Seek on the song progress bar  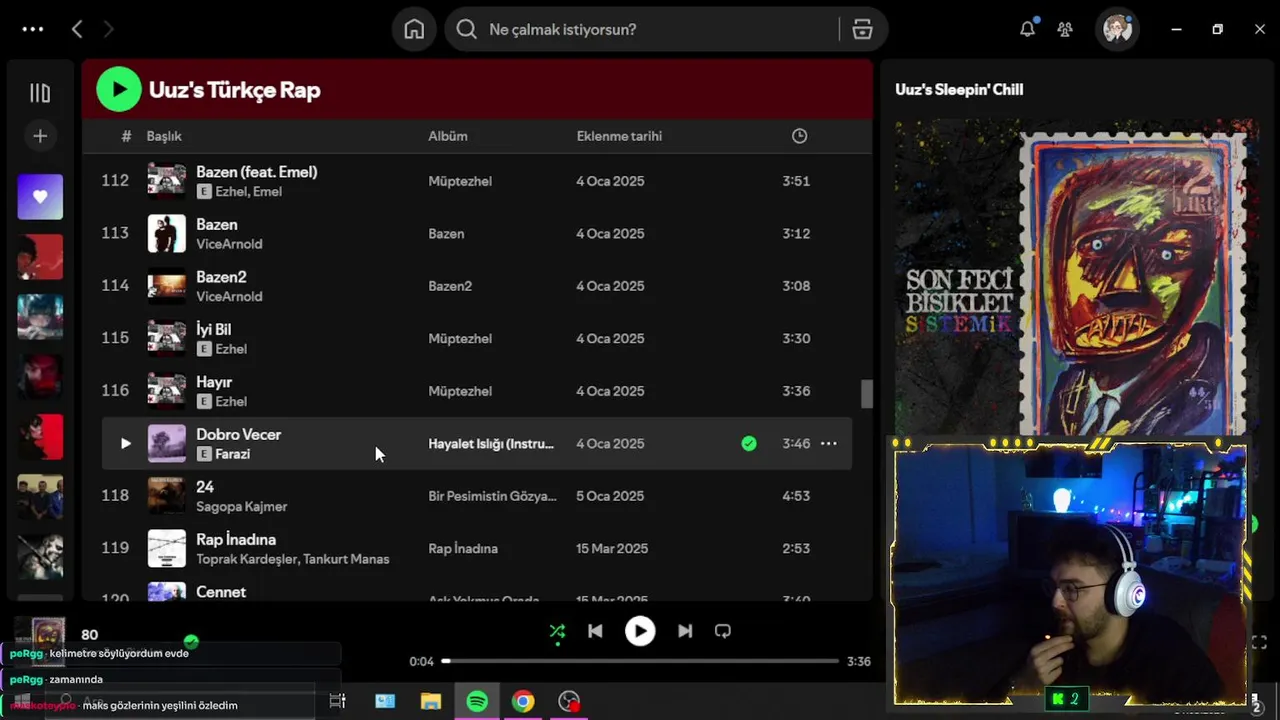click(640, 661)
